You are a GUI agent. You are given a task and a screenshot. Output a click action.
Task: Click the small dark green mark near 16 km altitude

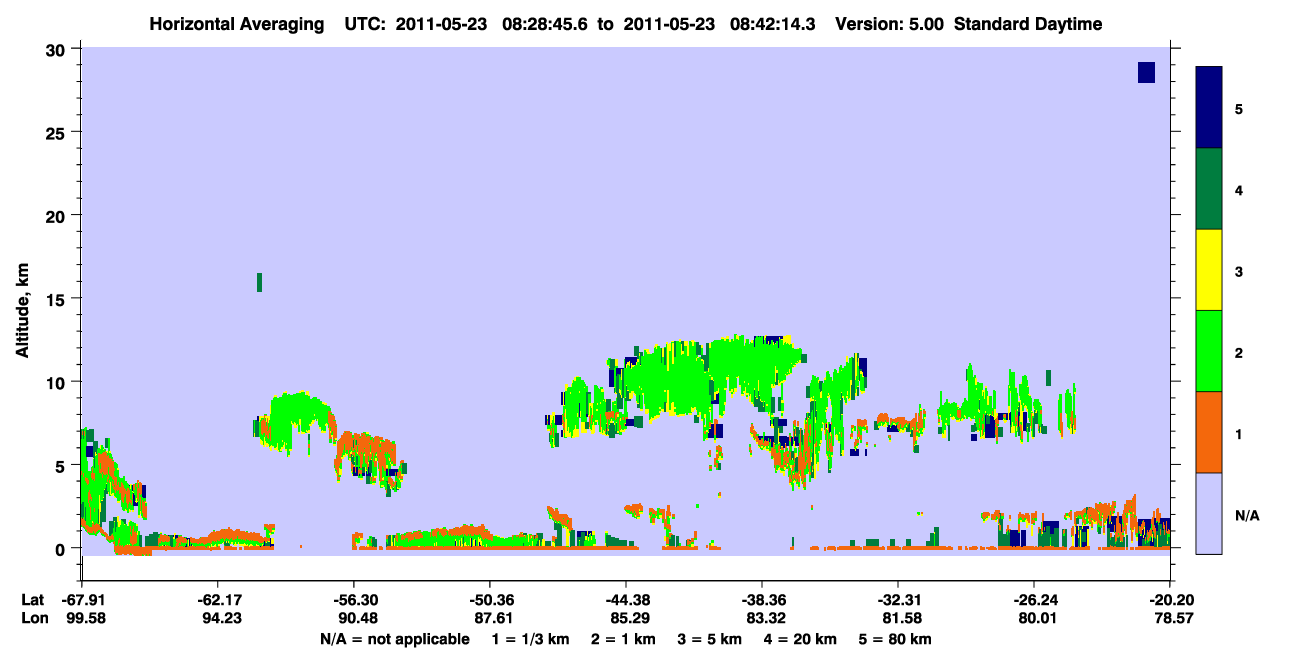click(x=260, y=282)
